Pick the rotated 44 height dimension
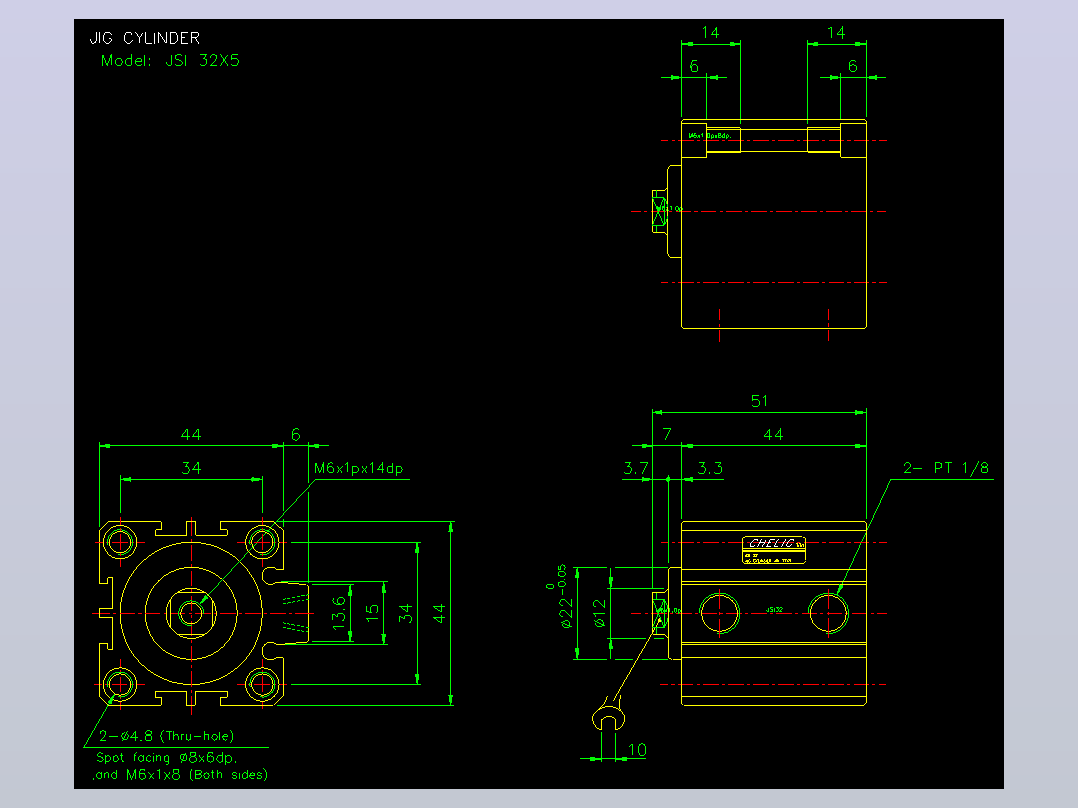 tap(439, 613)
